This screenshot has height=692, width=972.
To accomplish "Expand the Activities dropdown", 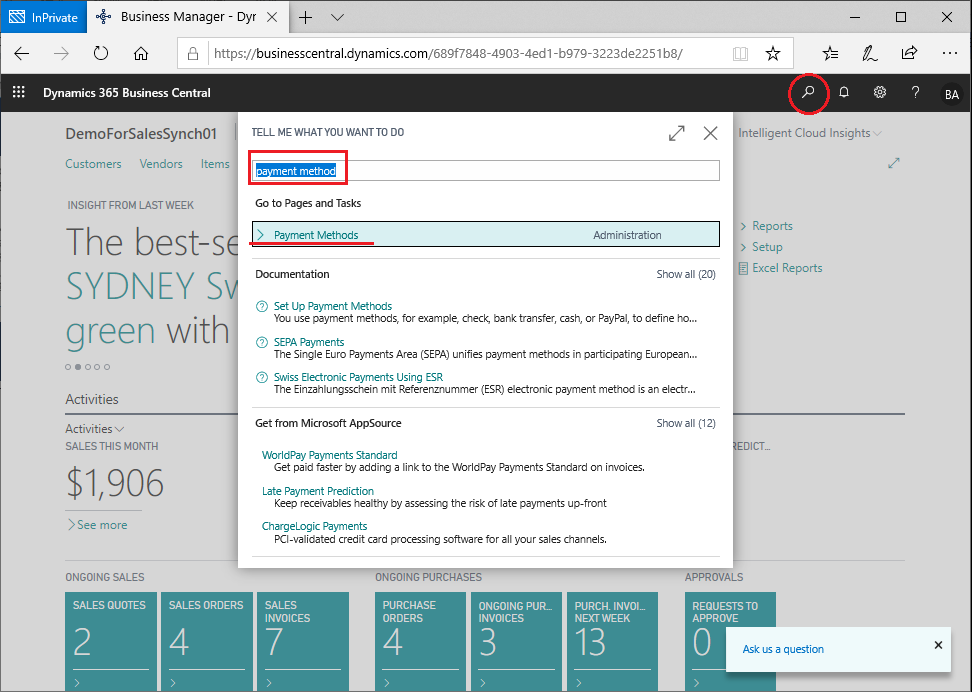I will pos(95,428).
